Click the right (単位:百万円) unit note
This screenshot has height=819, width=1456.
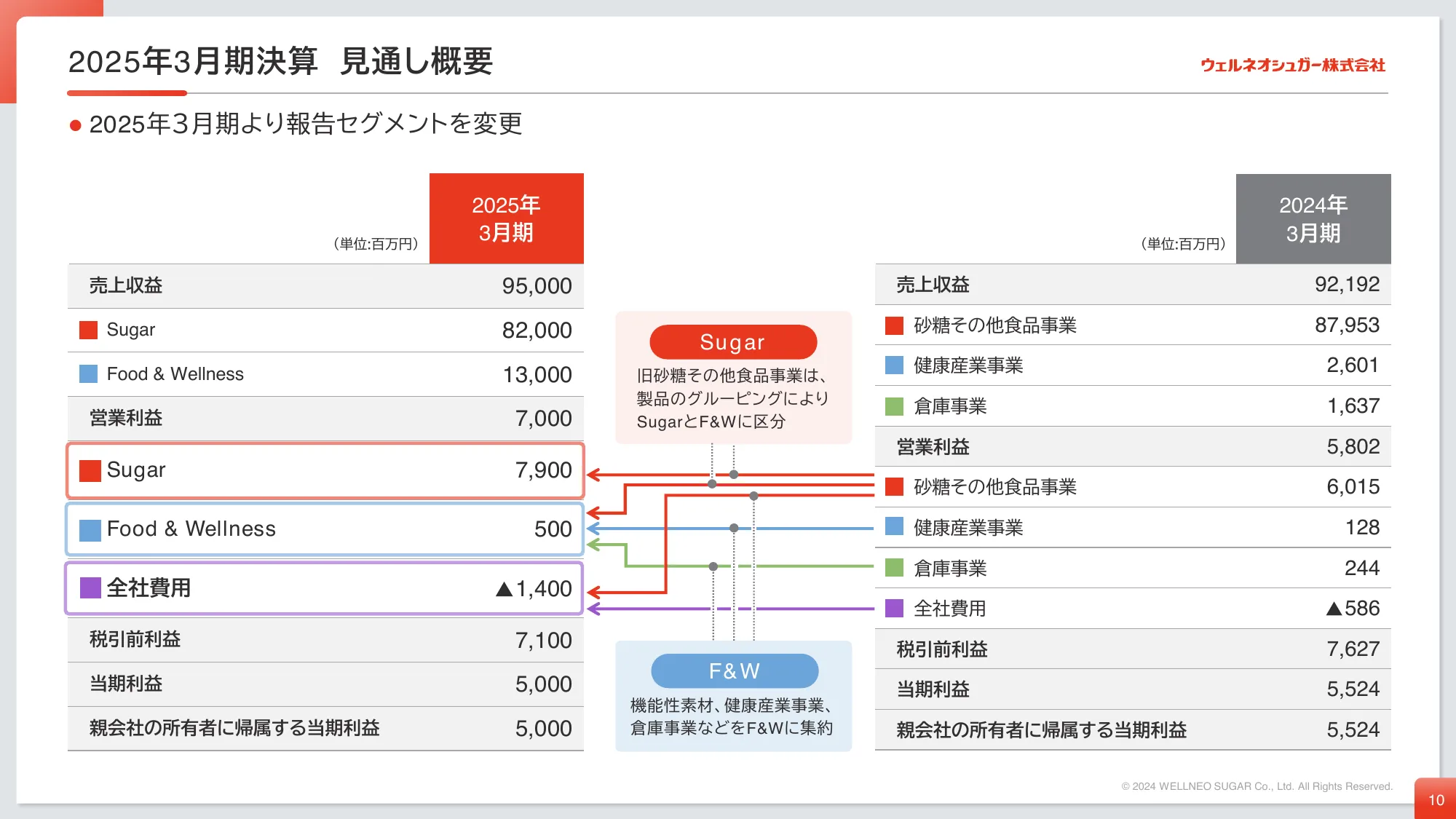[1183, 244]
